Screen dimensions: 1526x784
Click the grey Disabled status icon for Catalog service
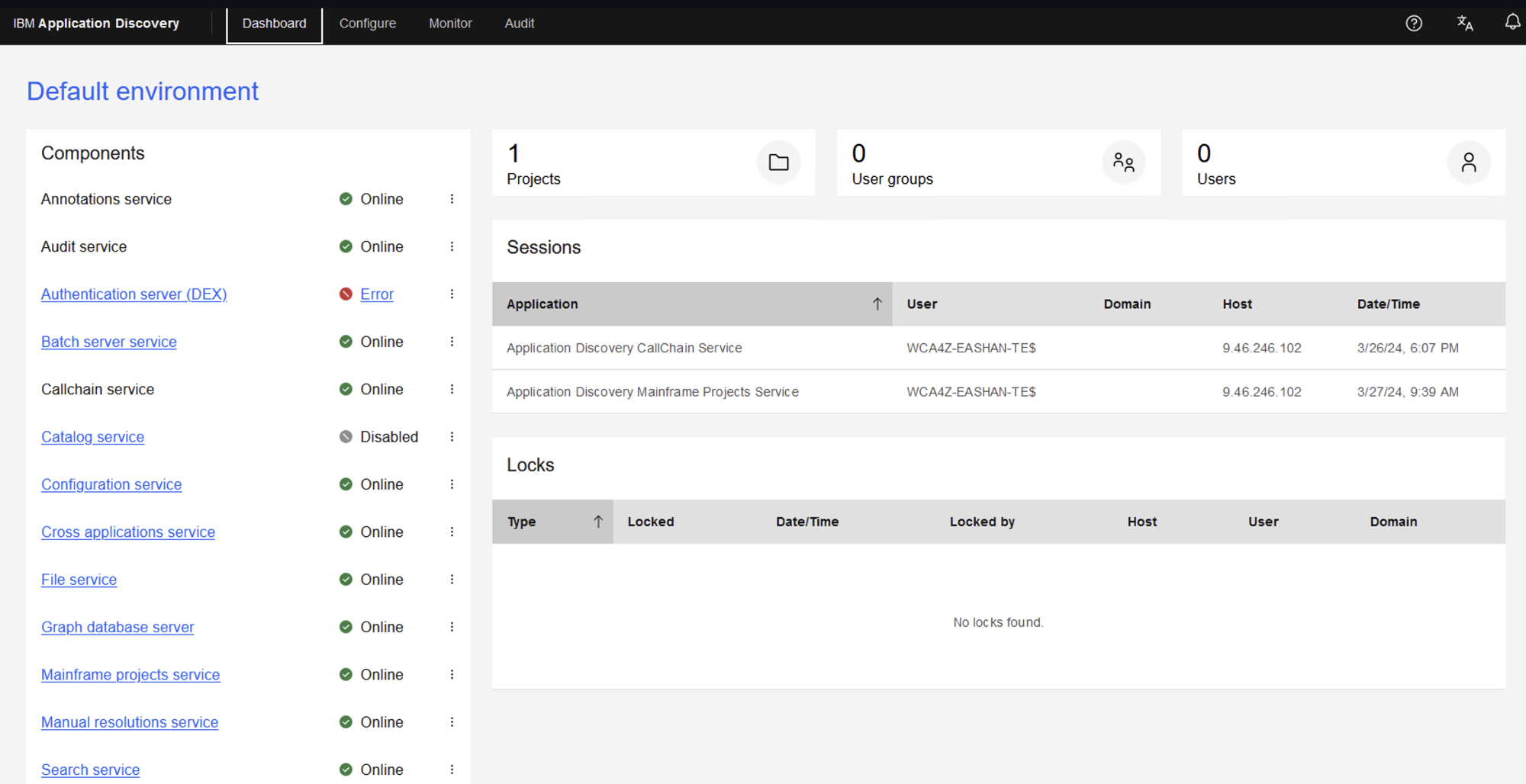point(346,437)
